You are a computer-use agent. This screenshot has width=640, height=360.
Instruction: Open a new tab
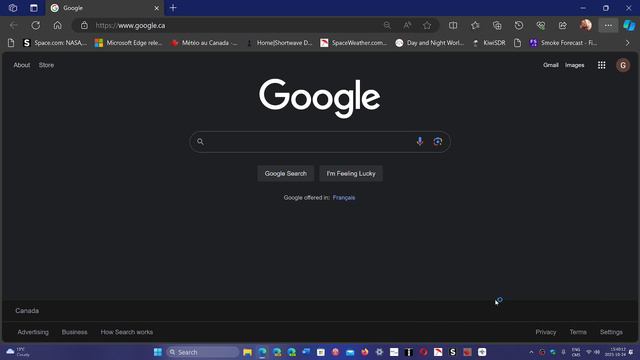[173, 8]
